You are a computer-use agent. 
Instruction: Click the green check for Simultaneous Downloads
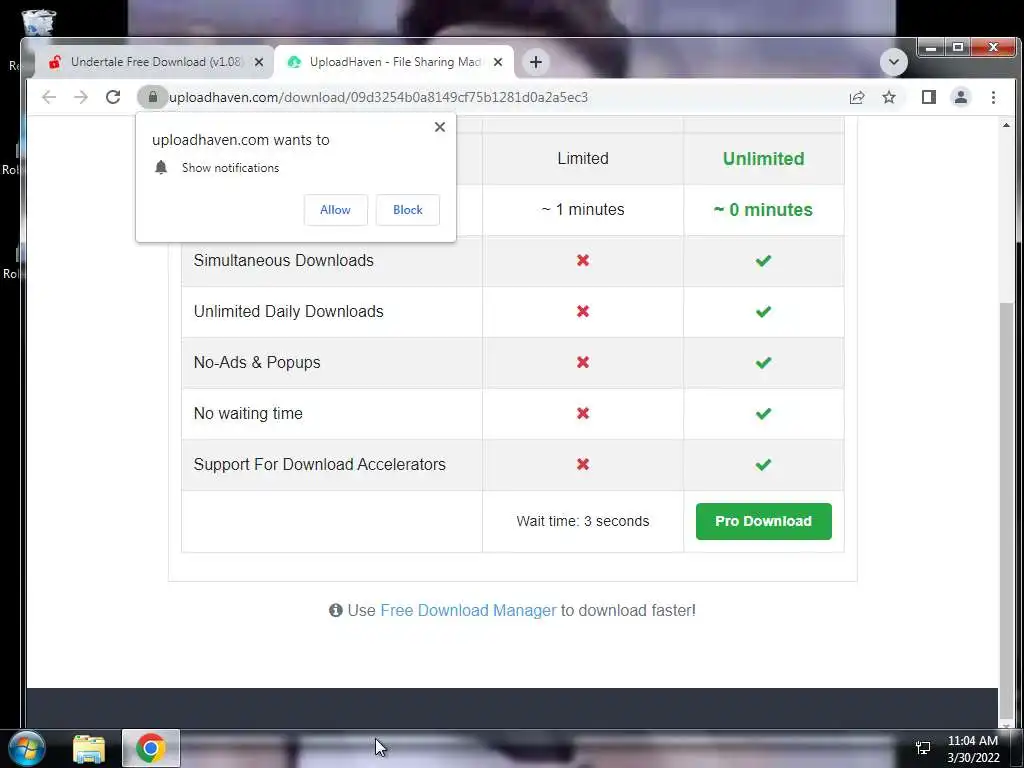tap(763, 261)
